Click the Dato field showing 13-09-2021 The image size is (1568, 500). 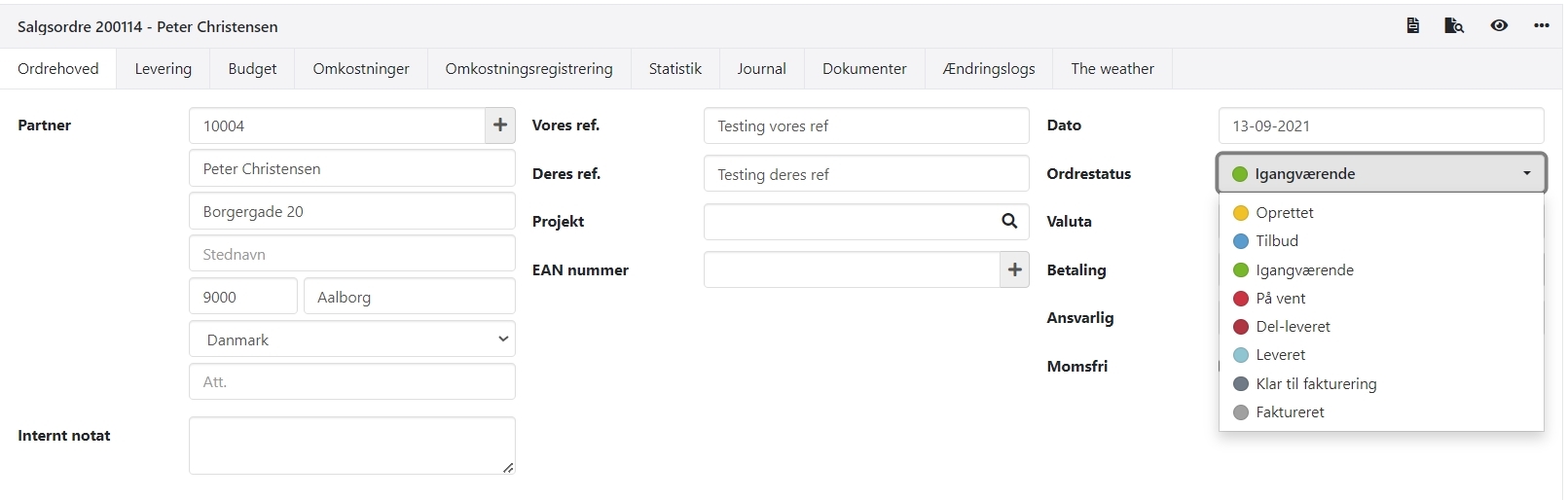(x=1380, y=126)
